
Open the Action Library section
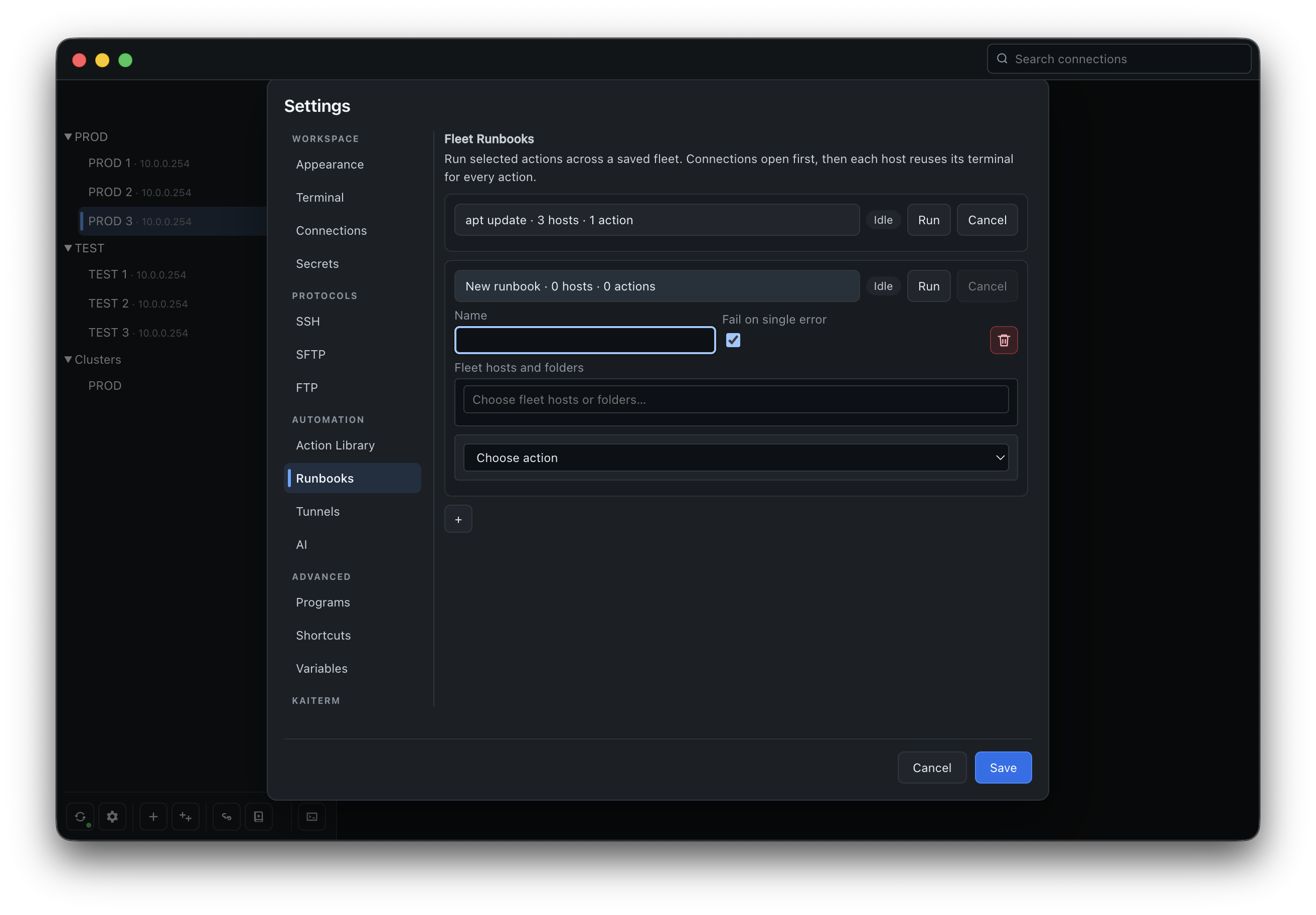click(353, 445)
